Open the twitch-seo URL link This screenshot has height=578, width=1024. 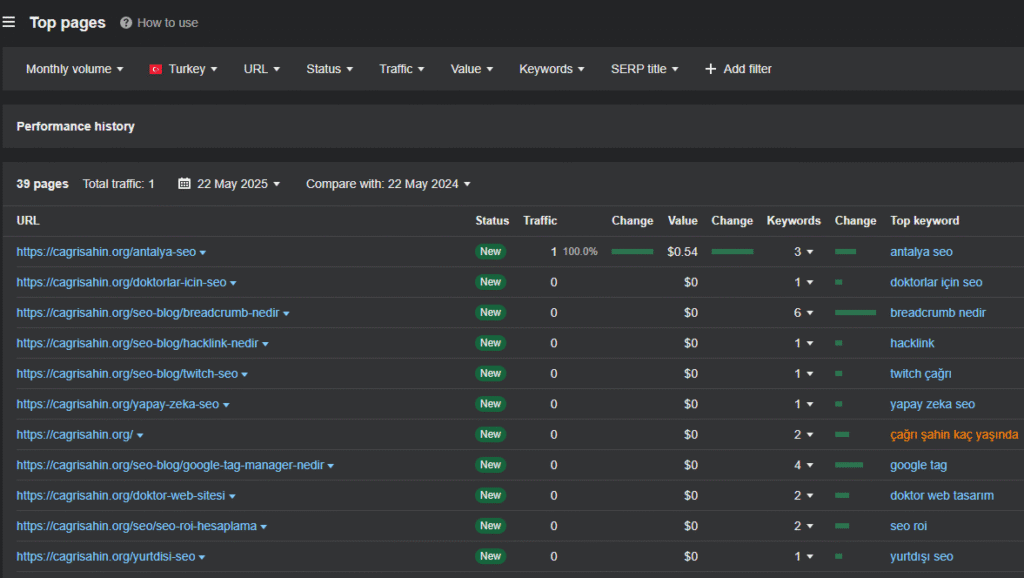pos(127,374)
